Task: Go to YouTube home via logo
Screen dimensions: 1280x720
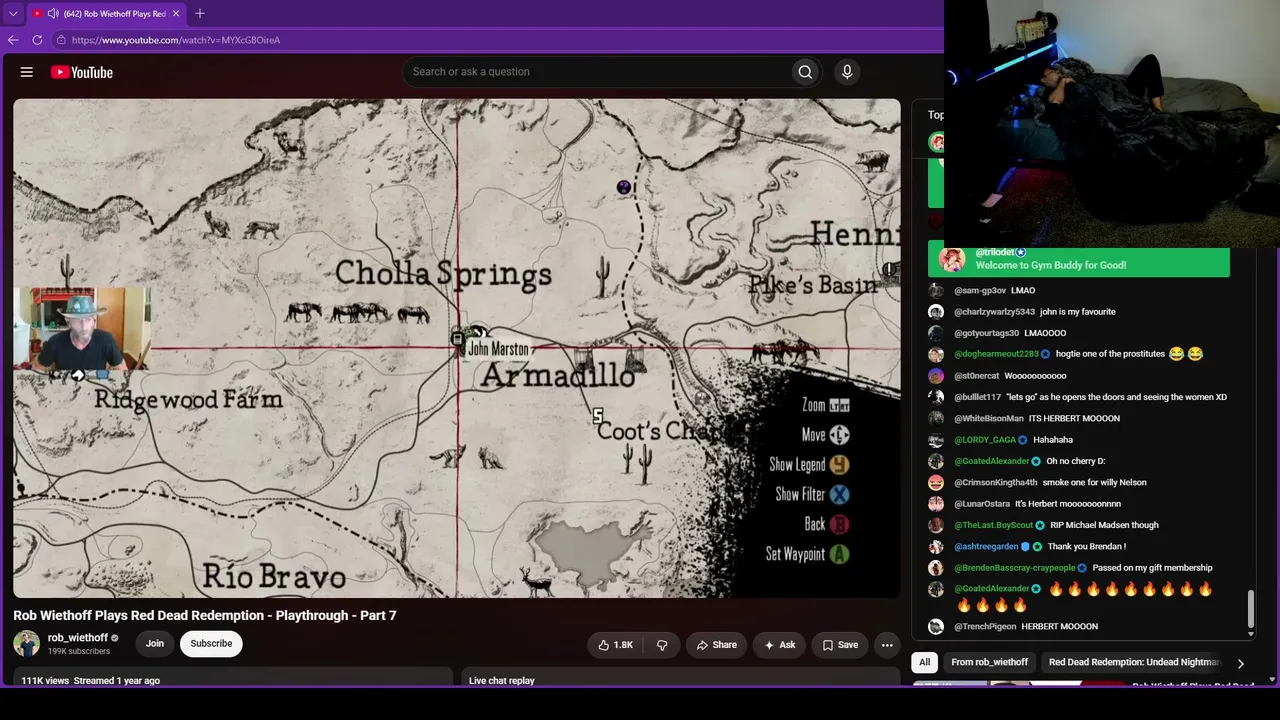Action: pyautogui.click(x=82, y=72)
